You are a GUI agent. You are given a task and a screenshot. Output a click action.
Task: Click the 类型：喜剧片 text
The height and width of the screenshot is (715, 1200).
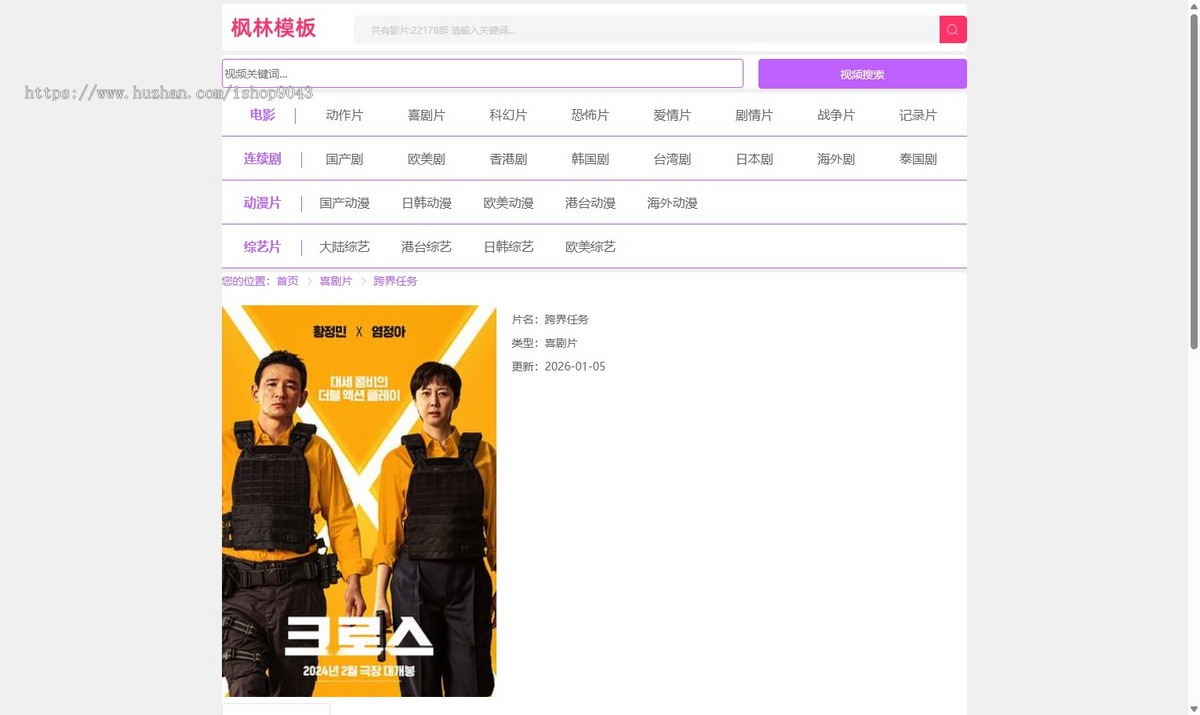point(545,343)
